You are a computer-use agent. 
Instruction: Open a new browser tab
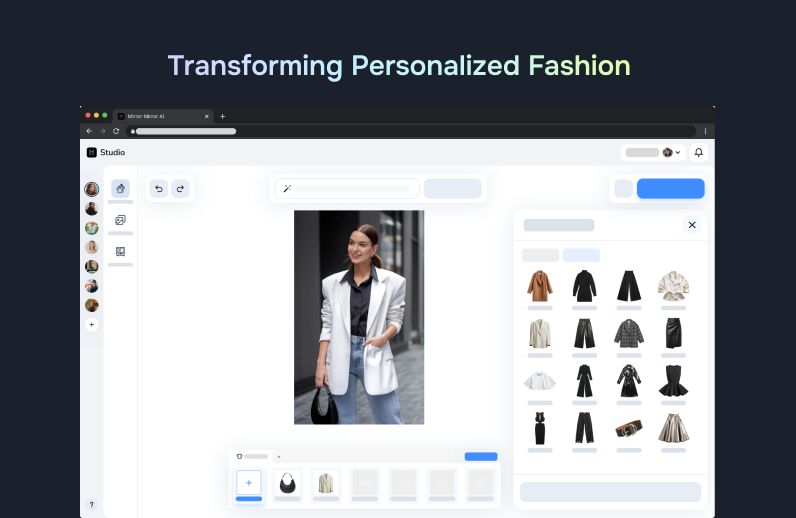click(x=223, y=116)
